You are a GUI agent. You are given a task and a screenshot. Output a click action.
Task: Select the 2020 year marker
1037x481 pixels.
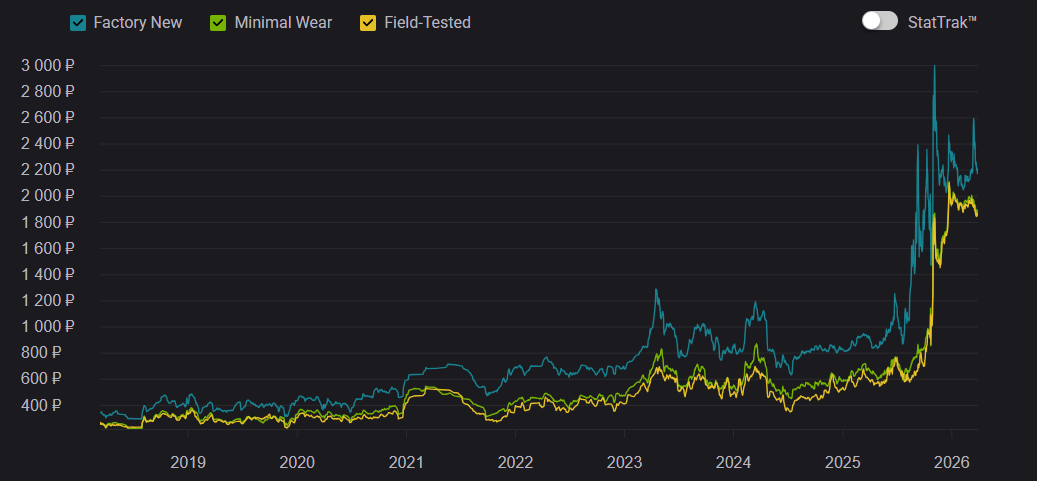click(x=297, y=462)
